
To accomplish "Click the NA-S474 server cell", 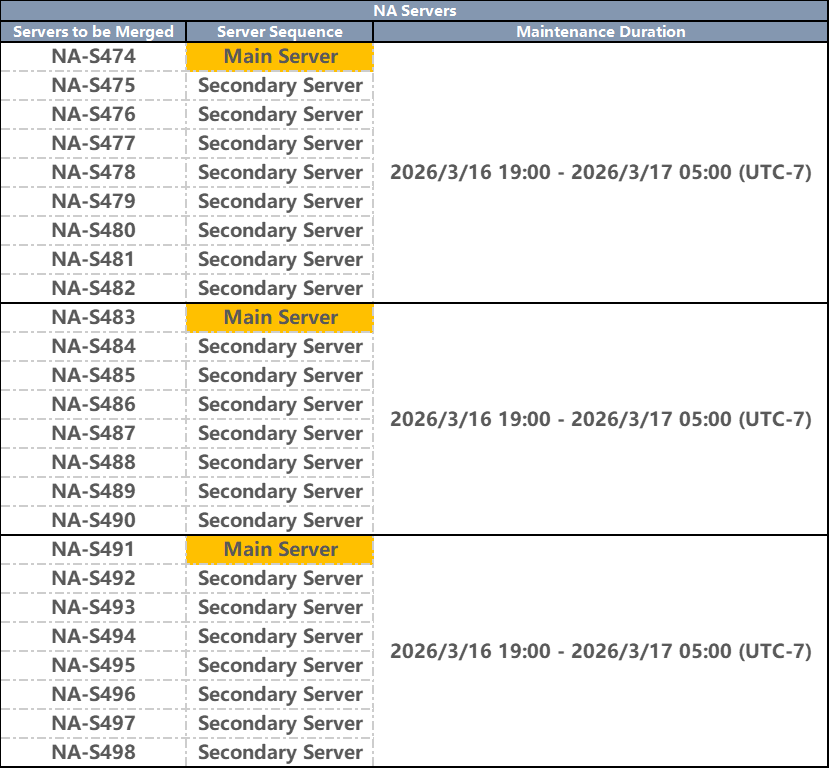I will click(93, 57).
